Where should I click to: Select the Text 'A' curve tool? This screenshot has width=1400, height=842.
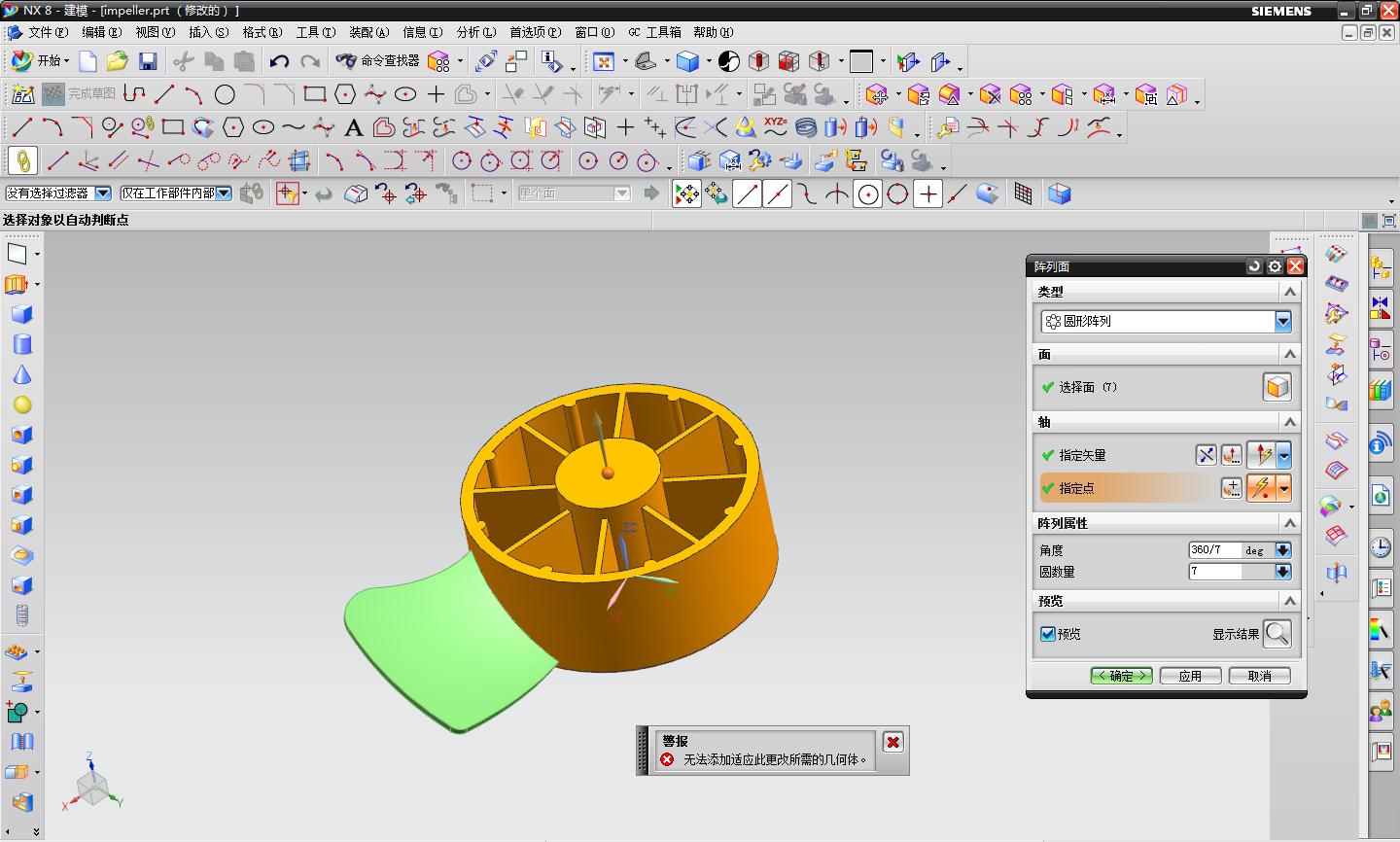(x=354, y=127)
